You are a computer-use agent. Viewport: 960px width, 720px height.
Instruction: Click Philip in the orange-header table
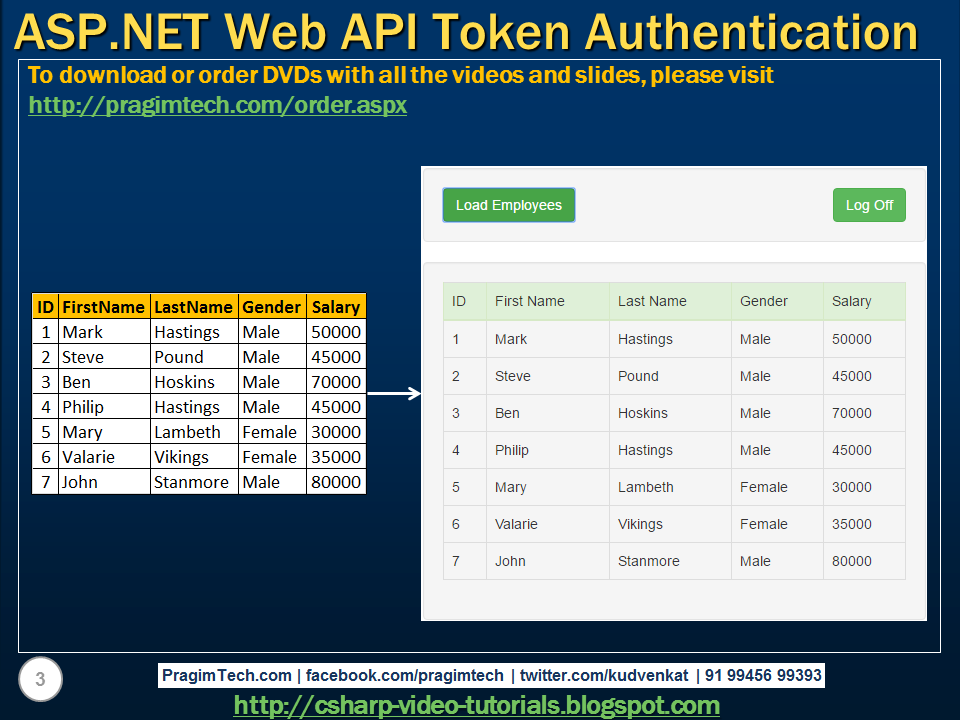click(x=83, y=407)
